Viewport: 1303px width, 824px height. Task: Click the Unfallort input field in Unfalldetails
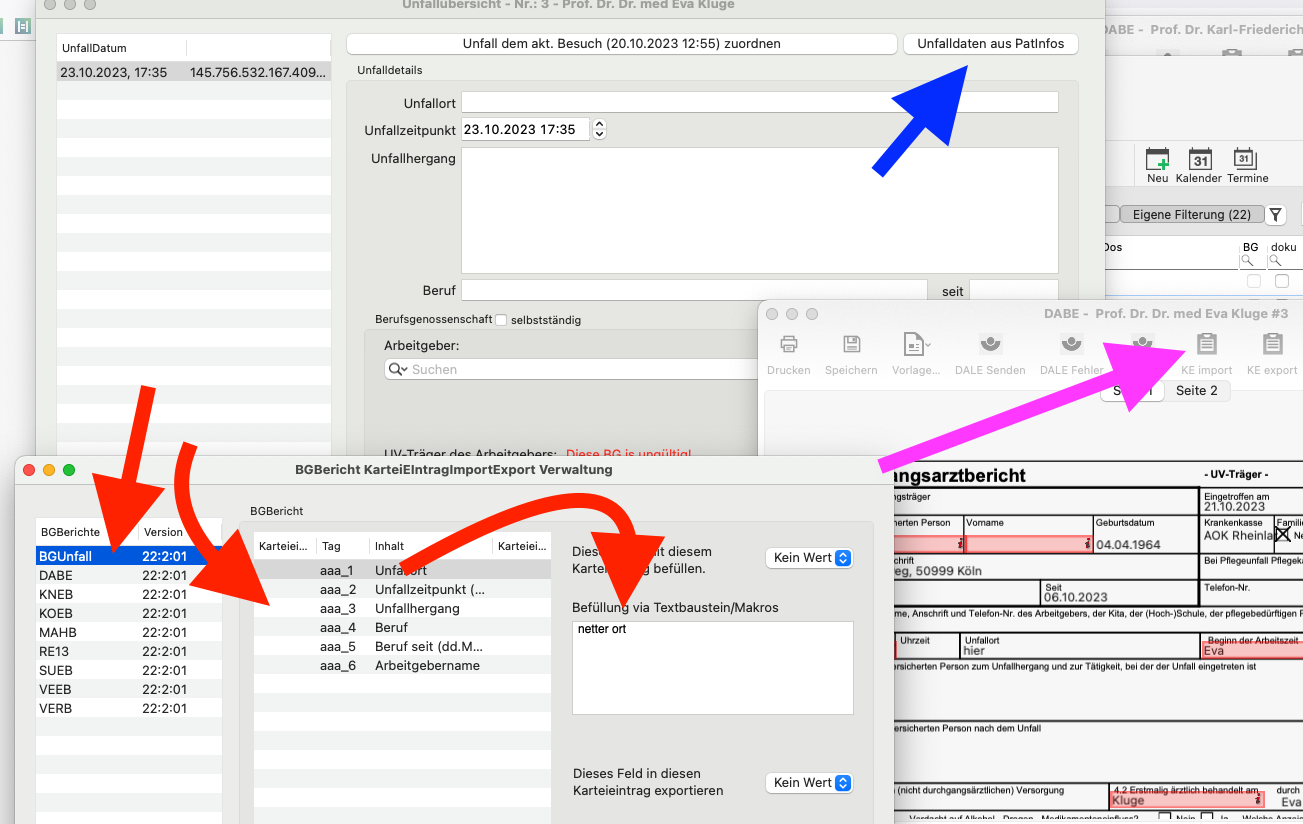(759, 102)
